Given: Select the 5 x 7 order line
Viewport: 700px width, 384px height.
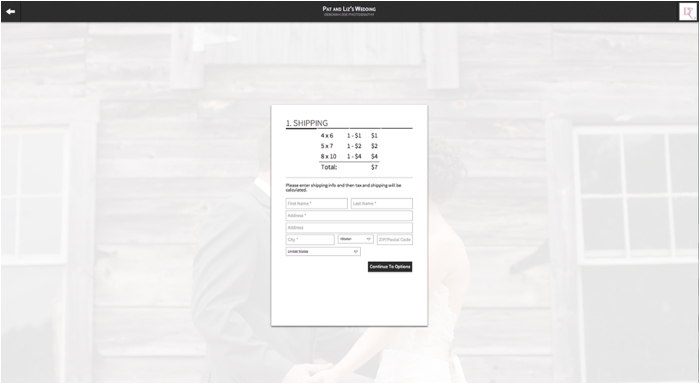Looking at the screenshot, I should tap(349, 146).
